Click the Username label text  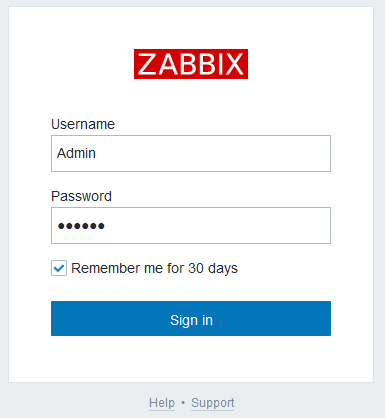tap(83, 124)
